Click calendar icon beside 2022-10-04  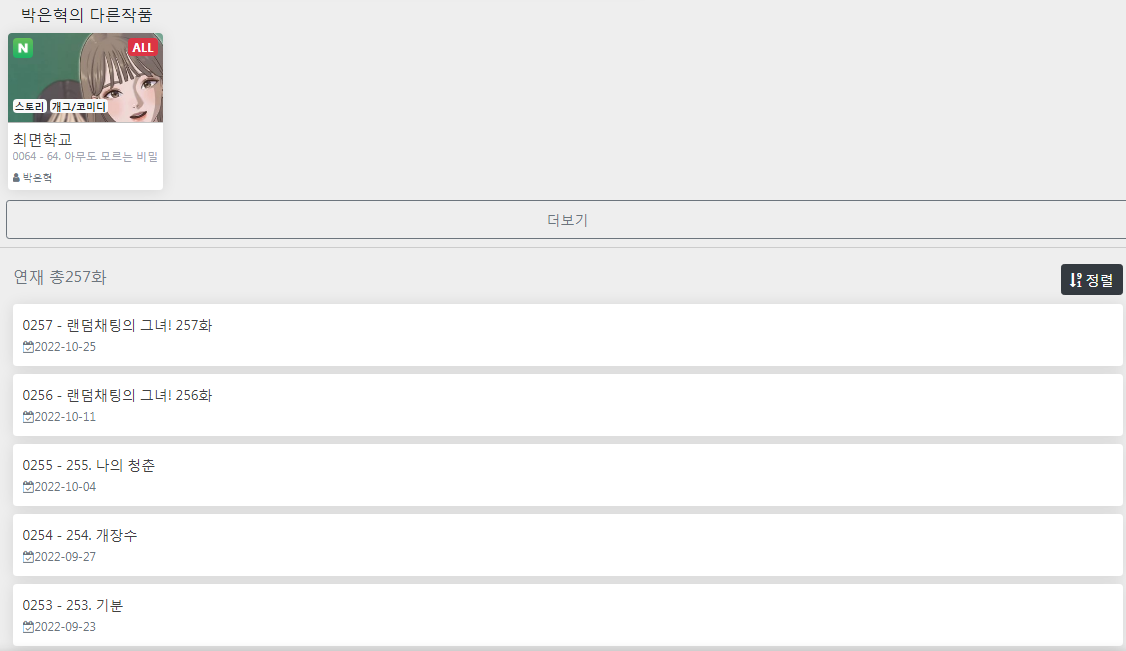click(x=28, y=487)
